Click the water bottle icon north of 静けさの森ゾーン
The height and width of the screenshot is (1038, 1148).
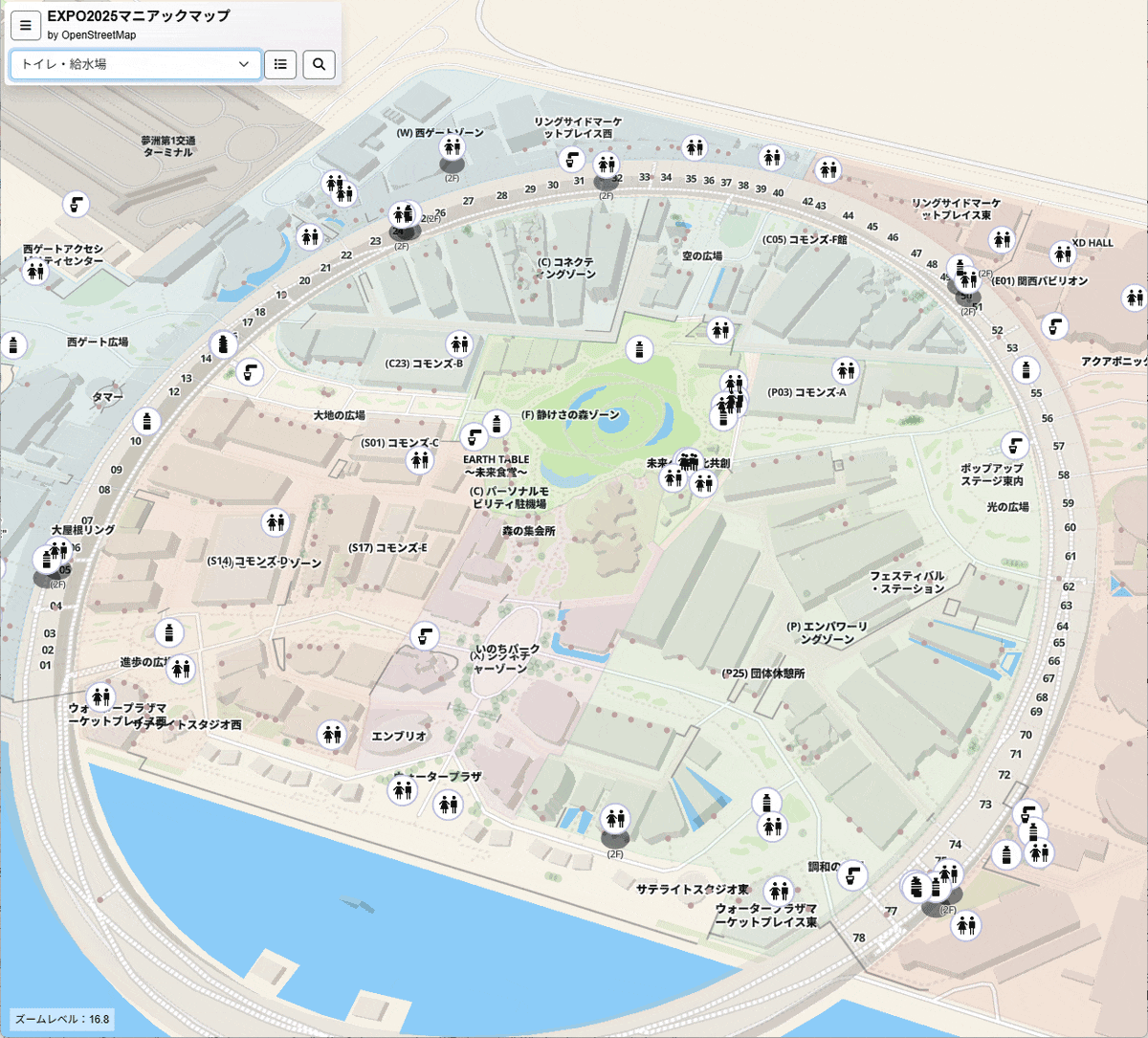click(x=639, y=349)
